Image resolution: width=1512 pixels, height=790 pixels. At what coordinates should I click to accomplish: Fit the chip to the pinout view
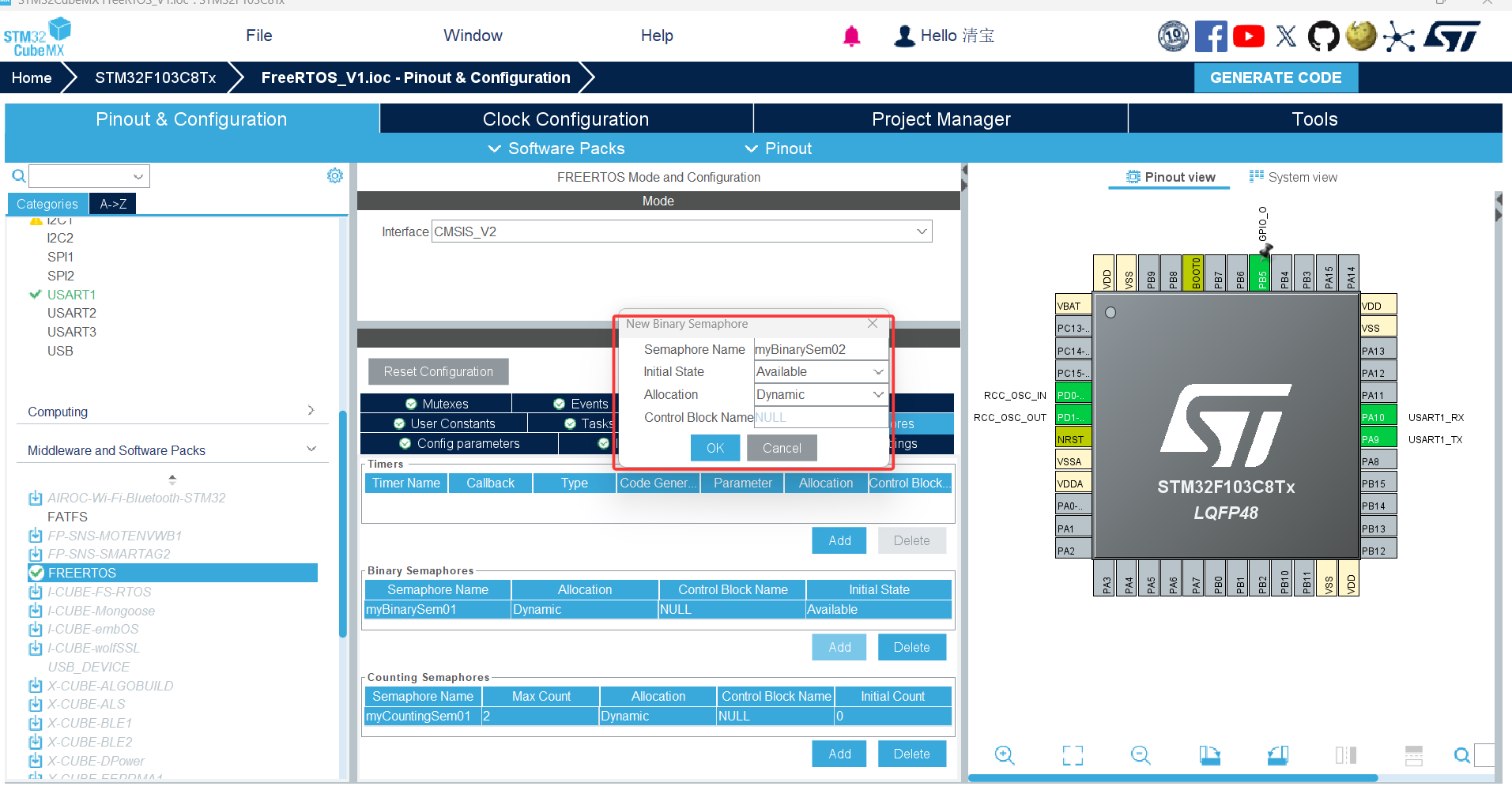pyautogui.click(x=1073, y=755)
